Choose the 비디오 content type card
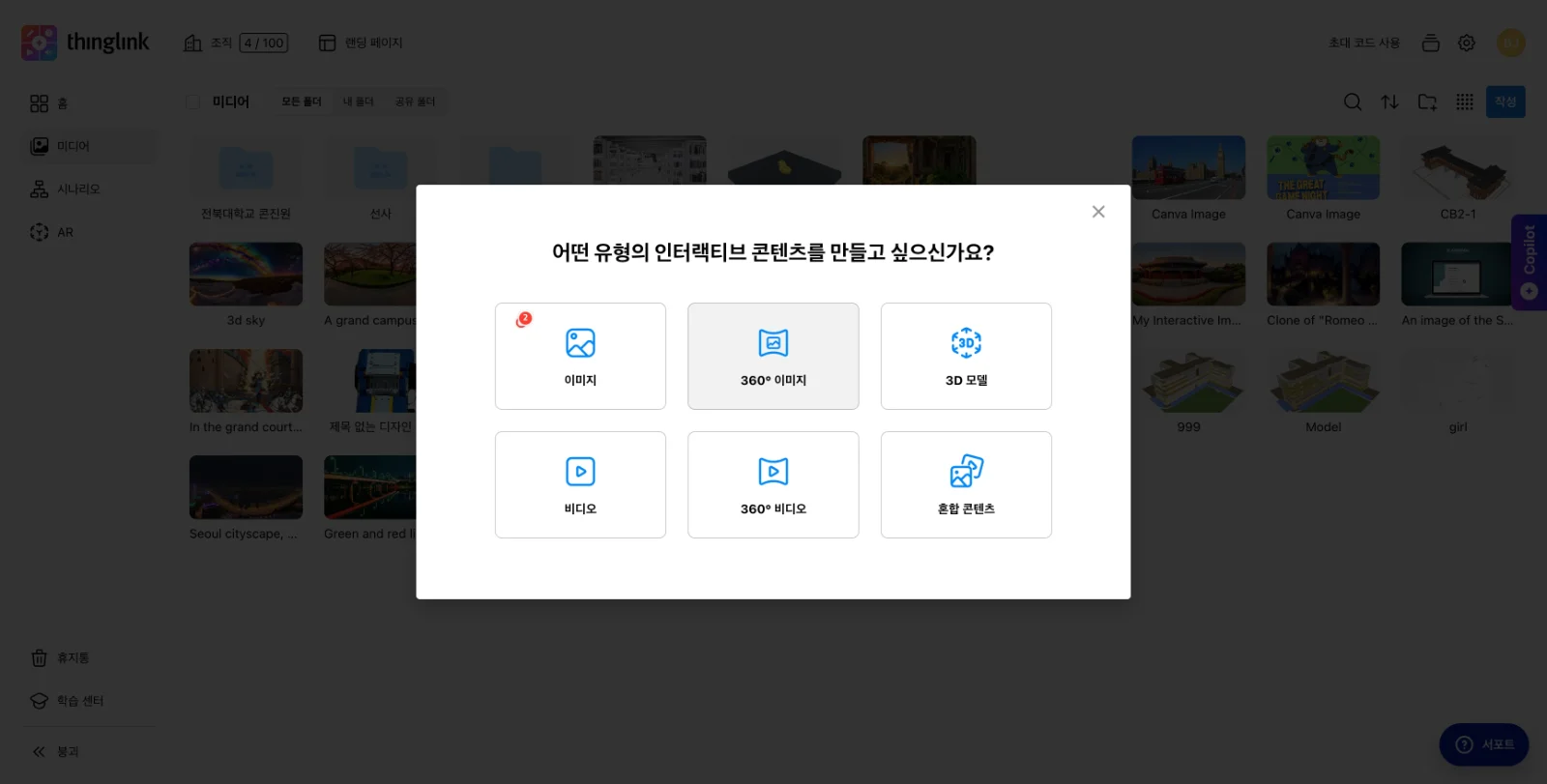Viewport: 1547px width, 784px height. click(x=580, y=484)
